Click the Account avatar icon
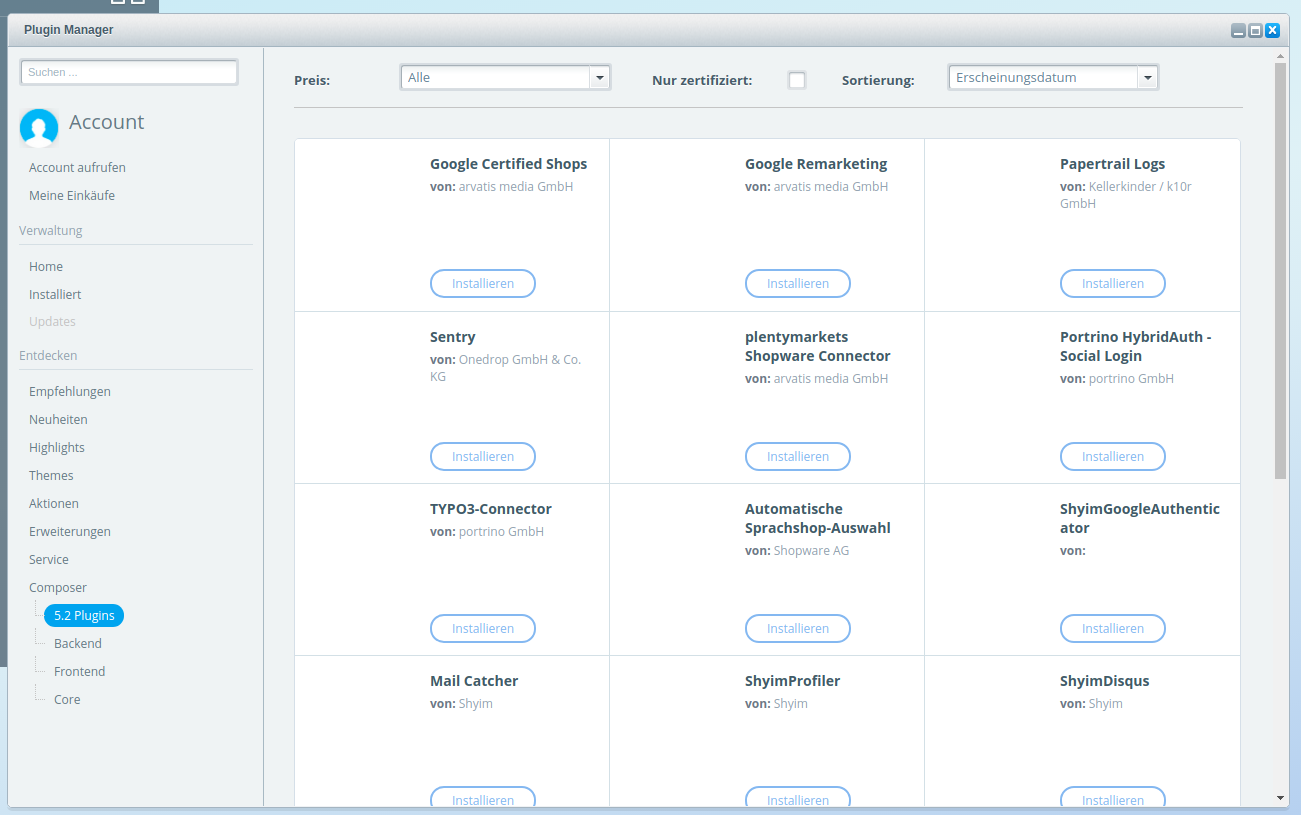 [39, 128]
